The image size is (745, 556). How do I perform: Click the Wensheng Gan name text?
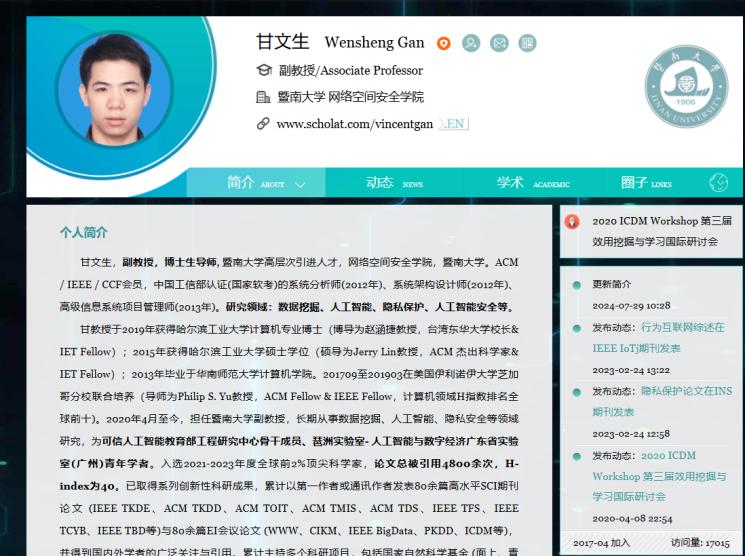coord(374,43)
